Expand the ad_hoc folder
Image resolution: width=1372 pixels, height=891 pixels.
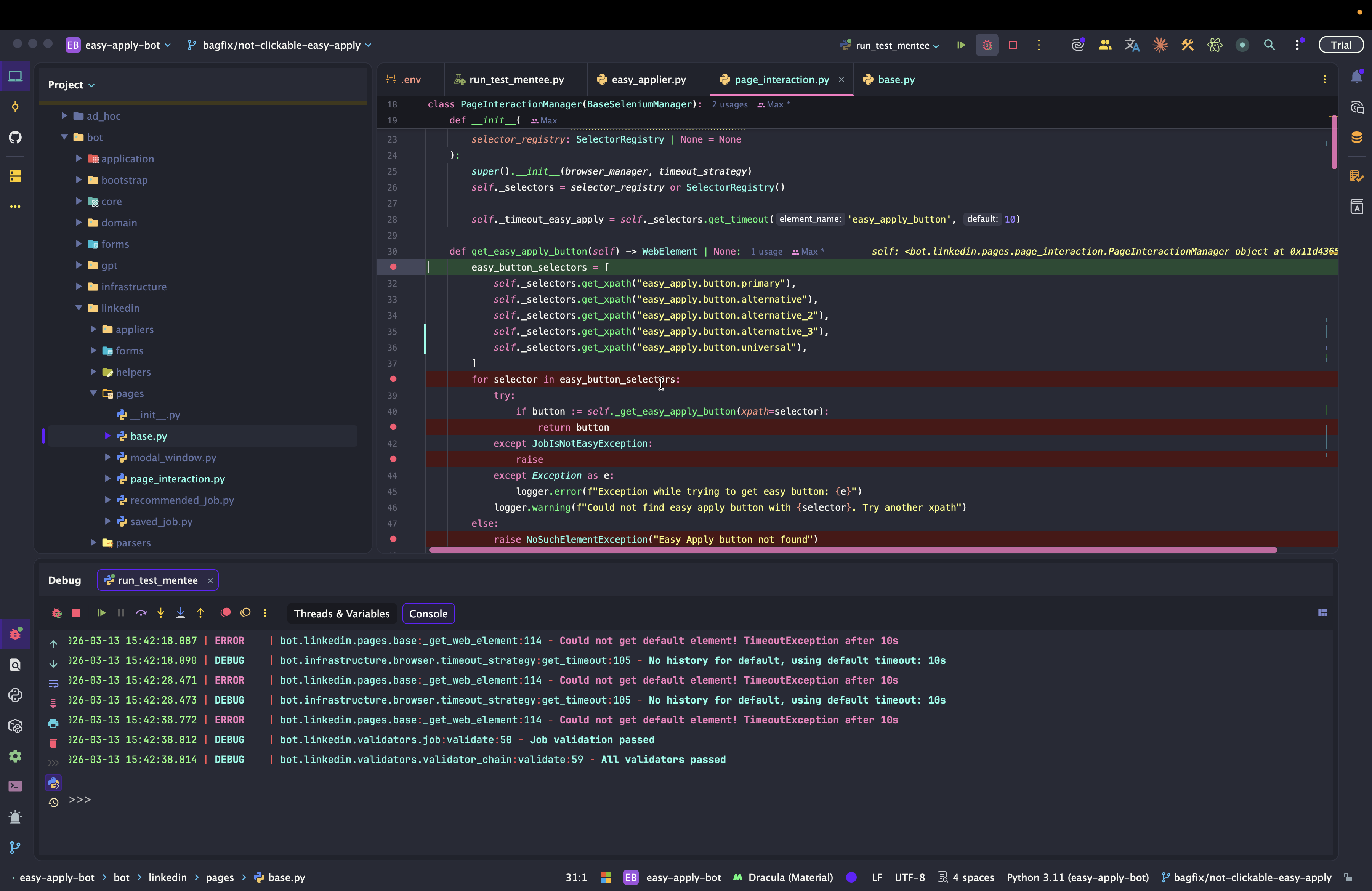64,116
